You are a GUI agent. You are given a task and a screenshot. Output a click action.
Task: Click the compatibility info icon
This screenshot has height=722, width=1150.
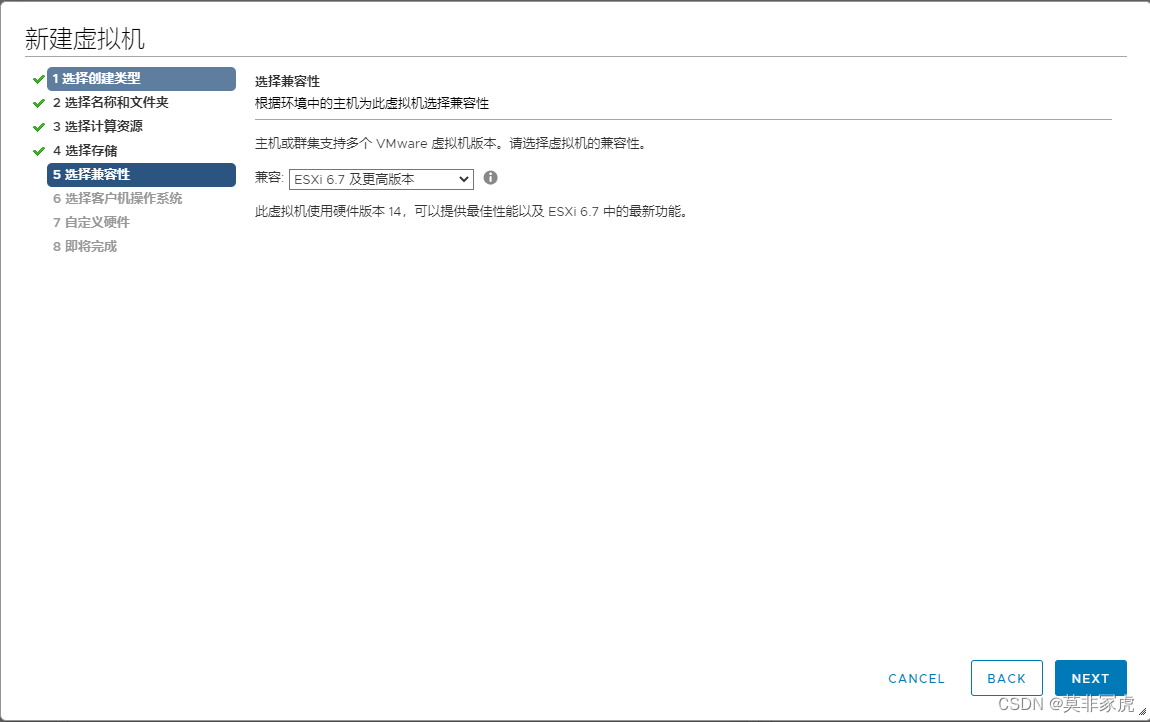coord(491,178)
